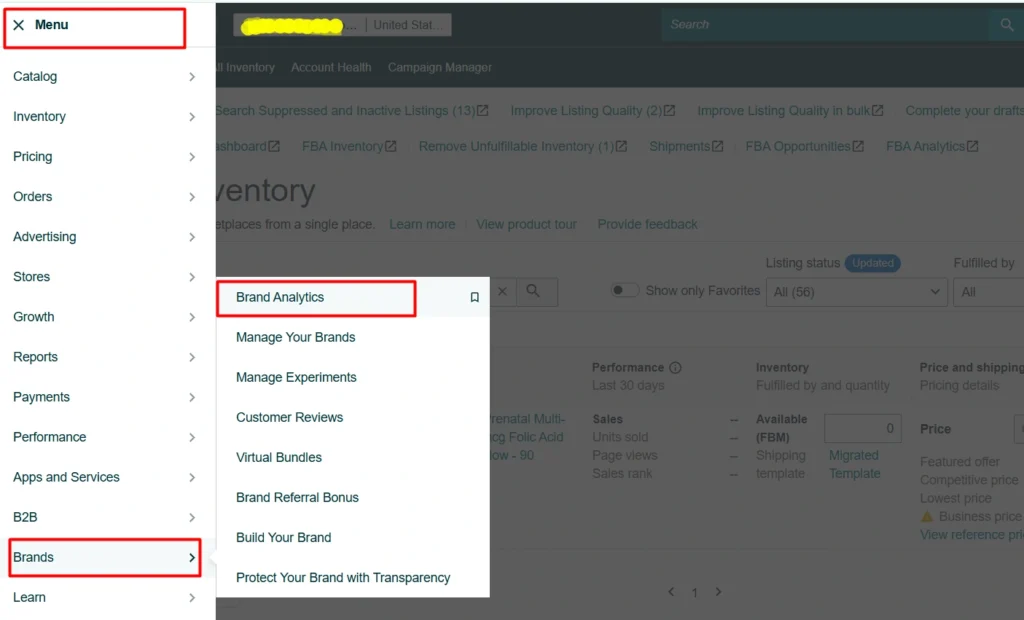Click the quantity input showing 0
Screen dimensions: 1024x620
pyautogui.click(x=862, y=428)
